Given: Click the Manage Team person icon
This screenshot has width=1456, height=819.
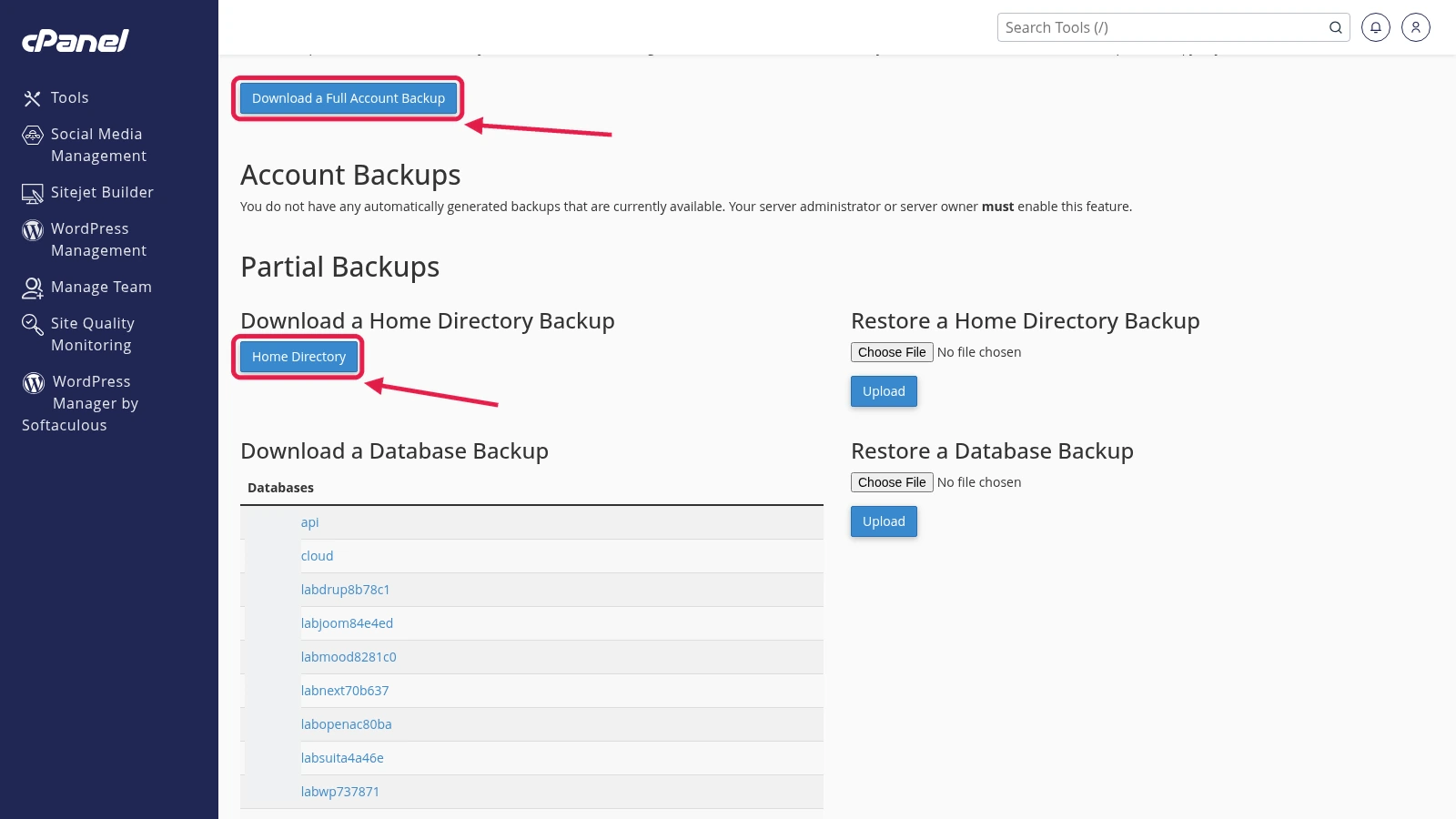Looking at the screenshot, I should 33,288.
